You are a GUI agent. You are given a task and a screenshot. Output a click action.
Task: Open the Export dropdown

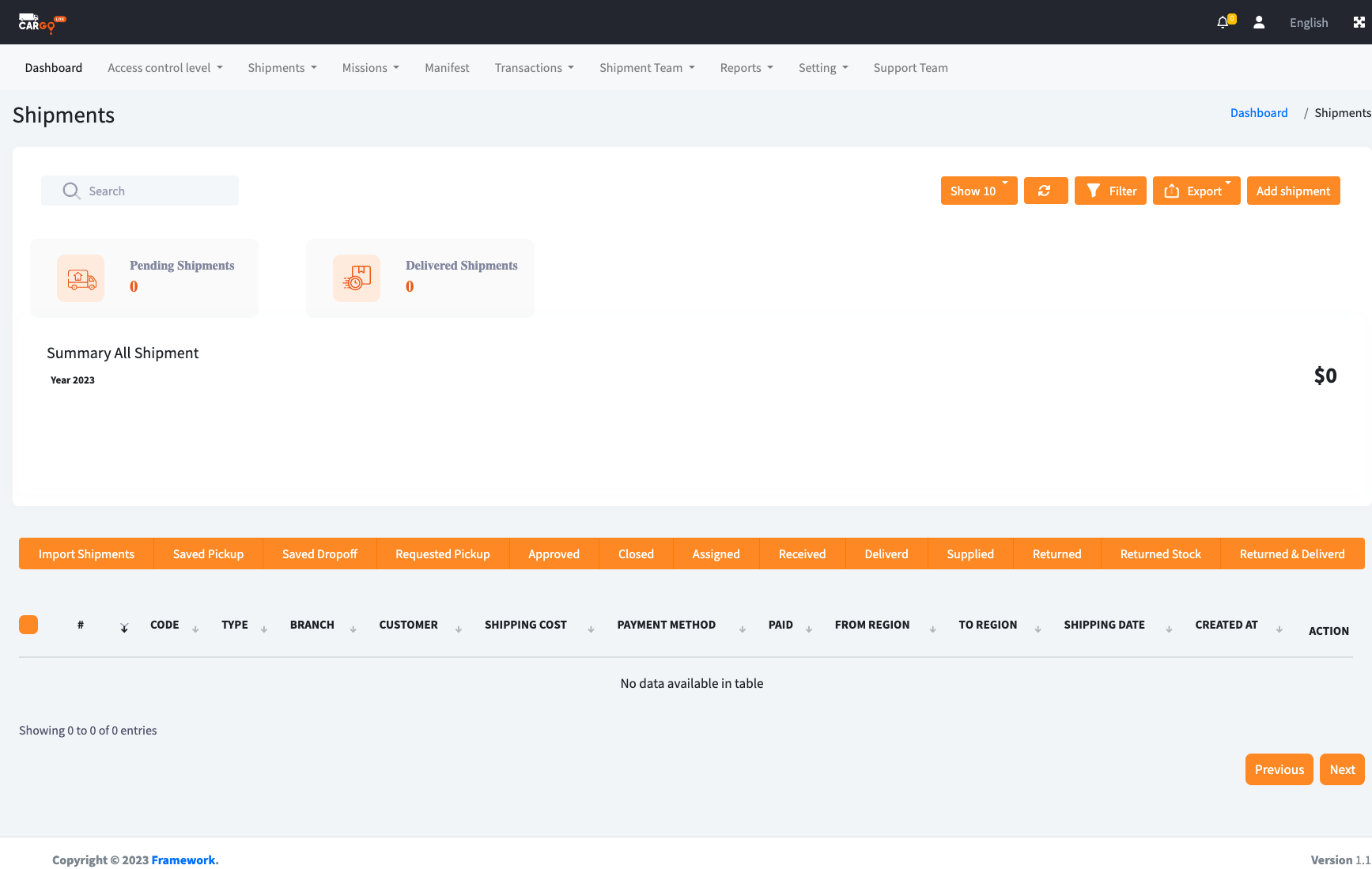point(1196,191)
